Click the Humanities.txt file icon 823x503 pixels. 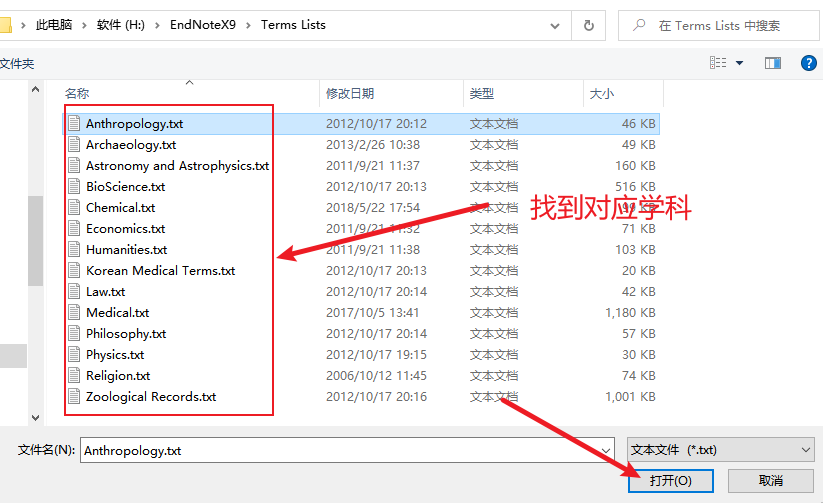coord(74,249)
